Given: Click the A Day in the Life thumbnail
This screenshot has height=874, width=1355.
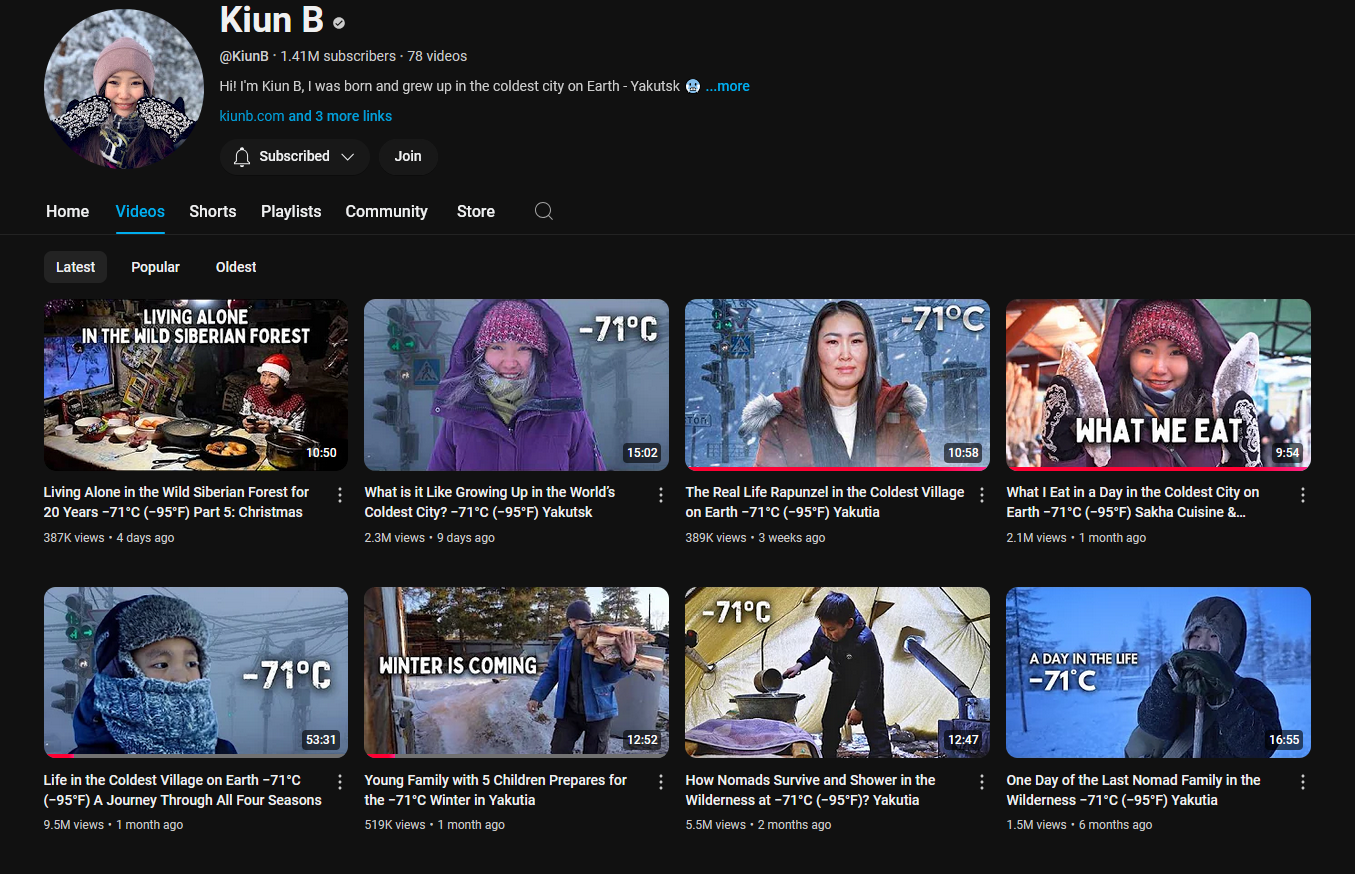Looking at the screenshot, I should click(1159, 672).
